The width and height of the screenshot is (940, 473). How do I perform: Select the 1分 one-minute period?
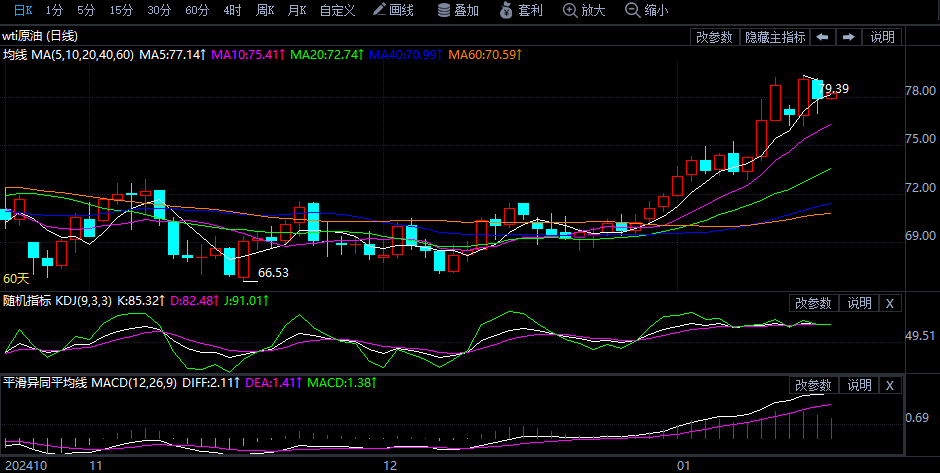55,11
